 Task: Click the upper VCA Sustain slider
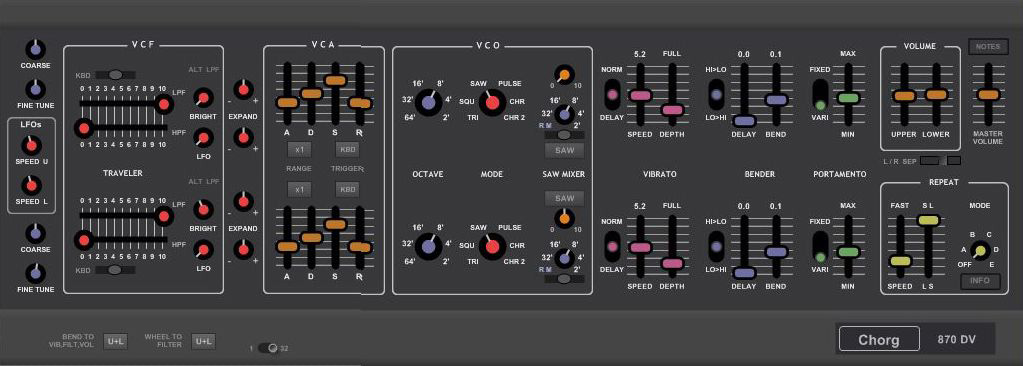click(x=335, y=80)
